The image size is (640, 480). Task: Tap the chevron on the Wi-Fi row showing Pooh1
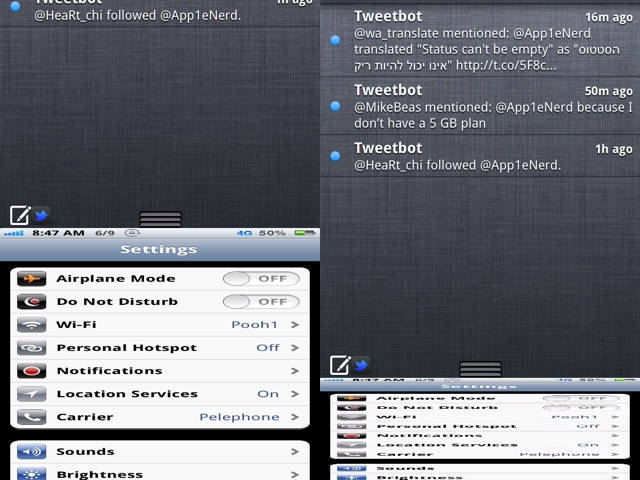(295, 325)
